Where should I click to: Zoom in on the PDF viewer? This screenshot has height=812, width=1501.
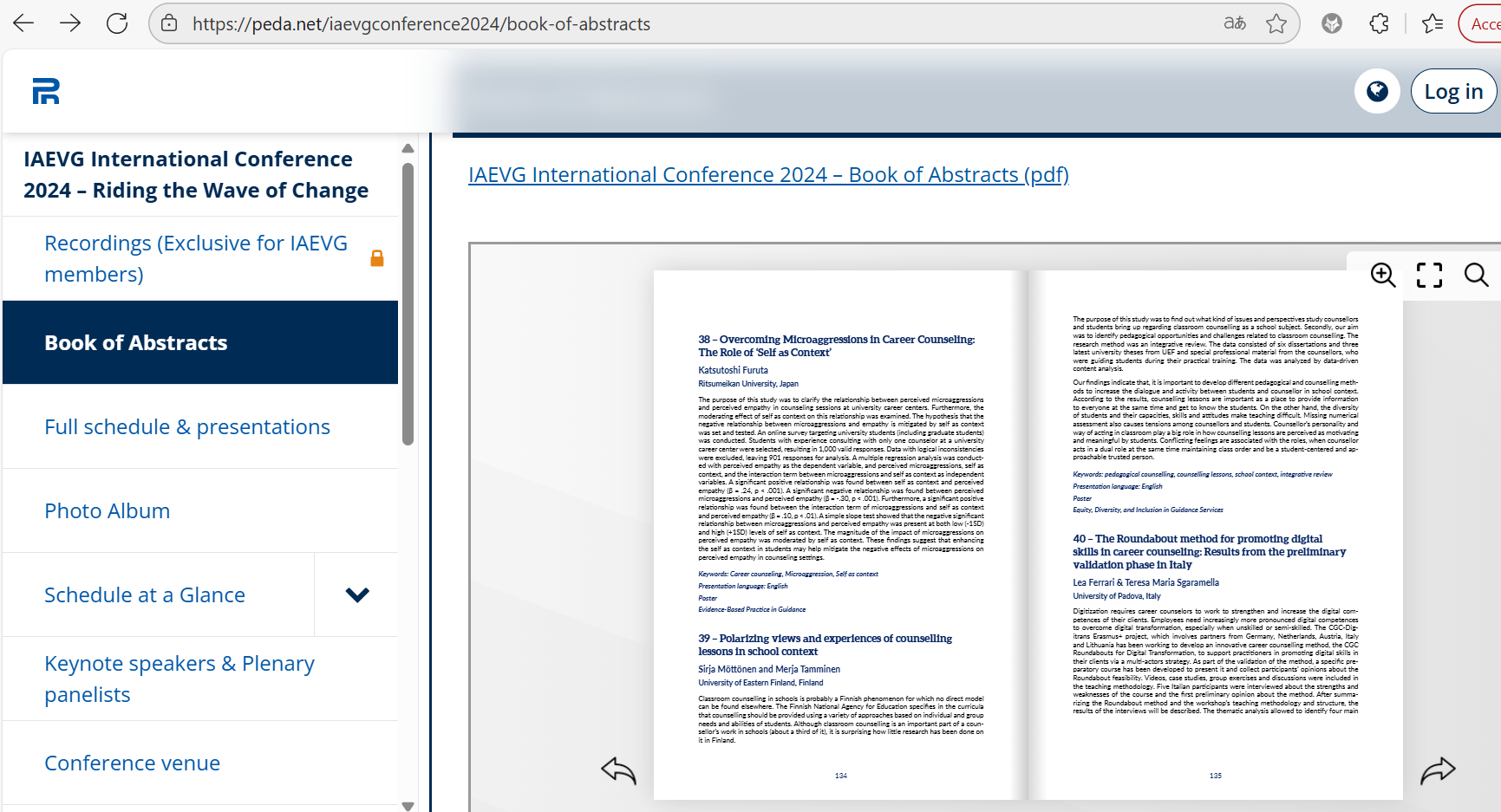[1382, 276]
